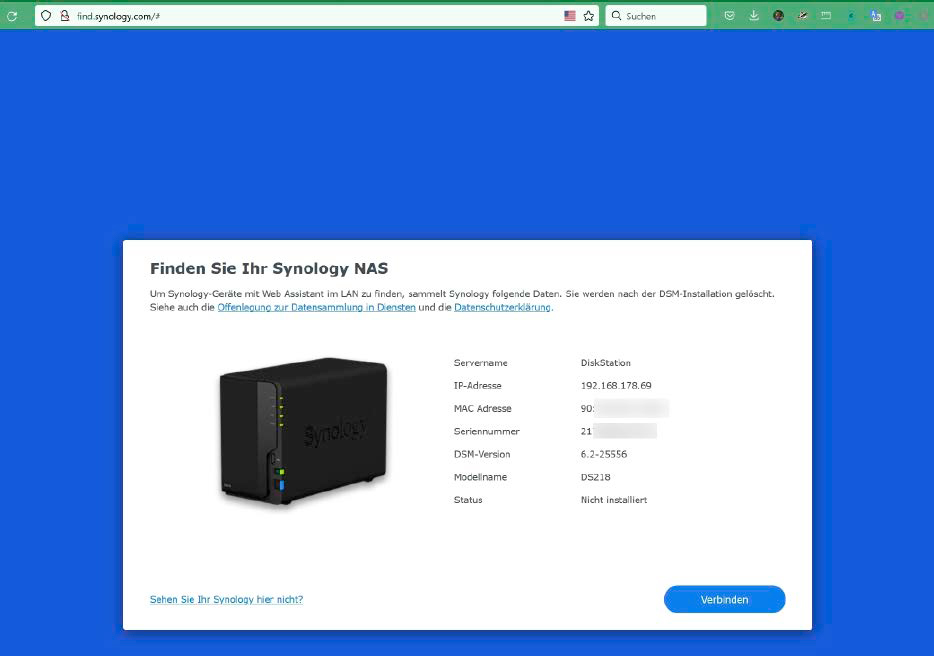Click 'Sehen Sie Ihr Synology hier nicht?' link
The image size is (934, 656).
coord(226,599)
